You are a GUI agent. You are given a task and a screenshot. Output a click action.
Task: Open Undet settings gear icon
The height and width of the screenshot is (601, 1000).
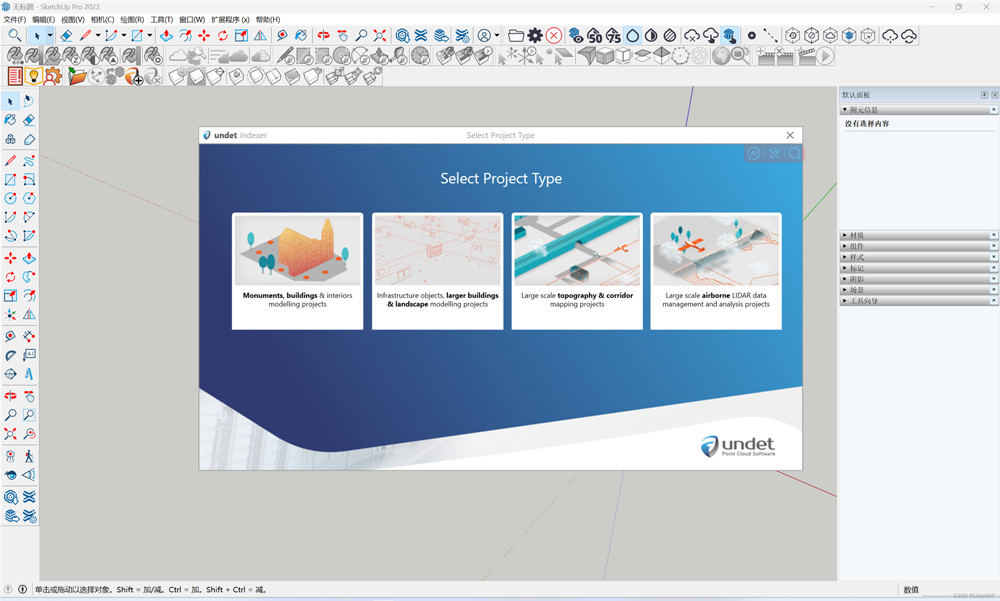click(535, 36)
